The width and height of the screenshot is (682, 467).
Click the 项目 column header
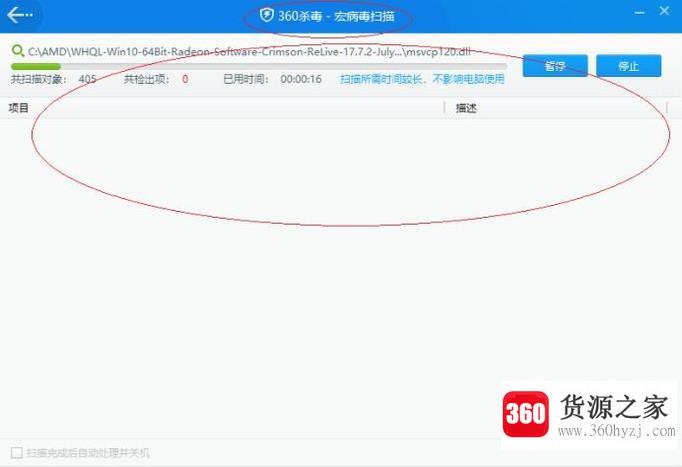click(x=19, y=108)
